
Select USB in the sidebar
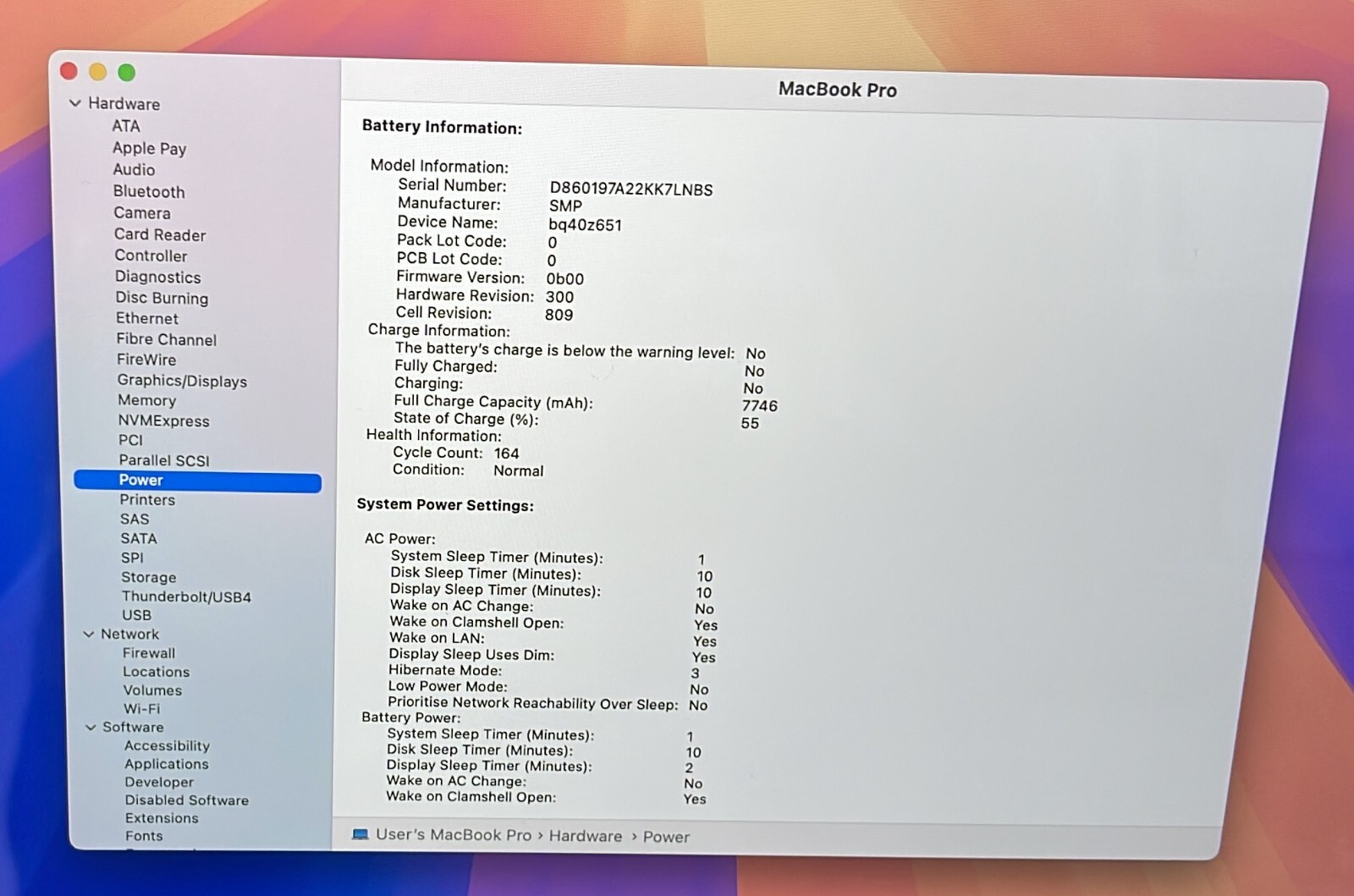136,615
